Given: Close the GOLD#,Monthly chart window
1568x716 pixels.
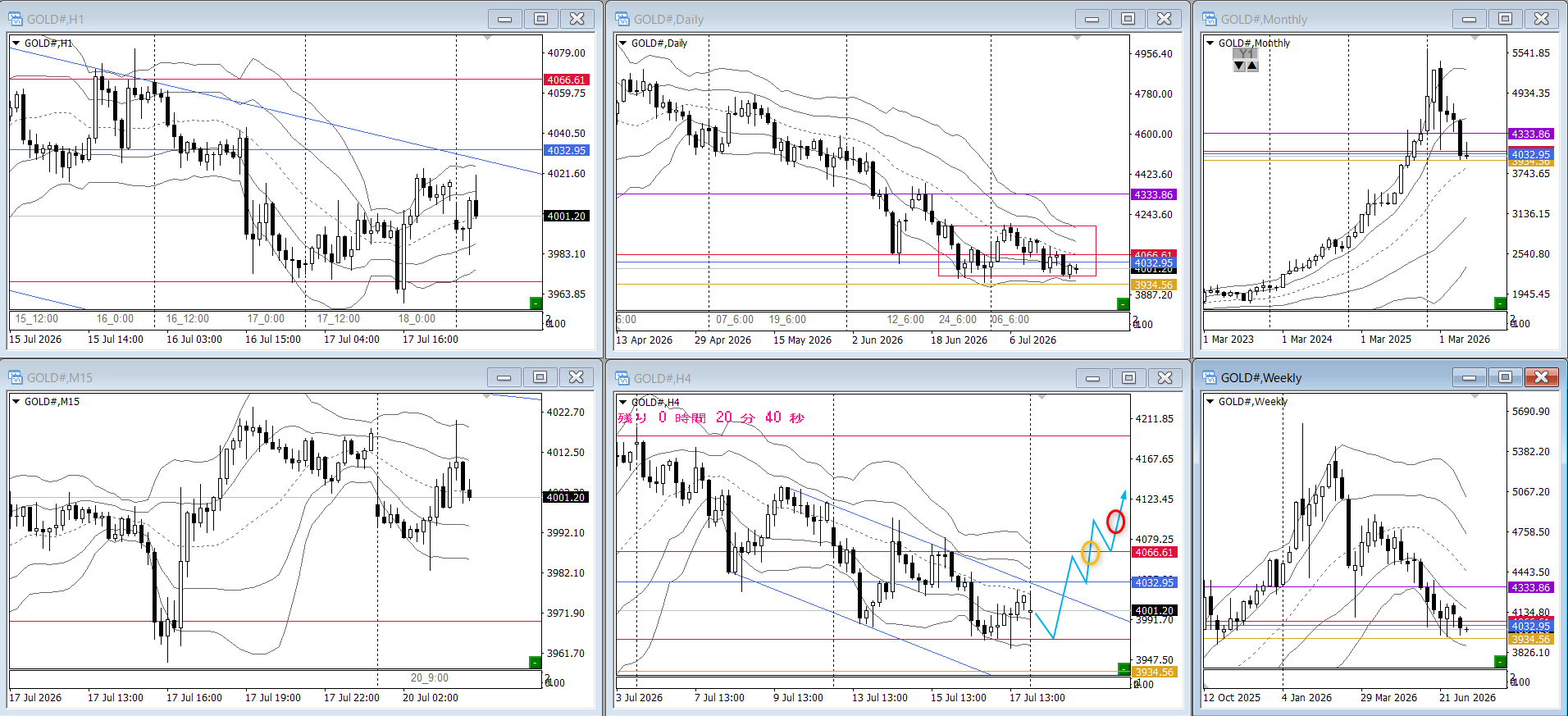Looking at the screenshot, I should click(x=1542, y=19).
